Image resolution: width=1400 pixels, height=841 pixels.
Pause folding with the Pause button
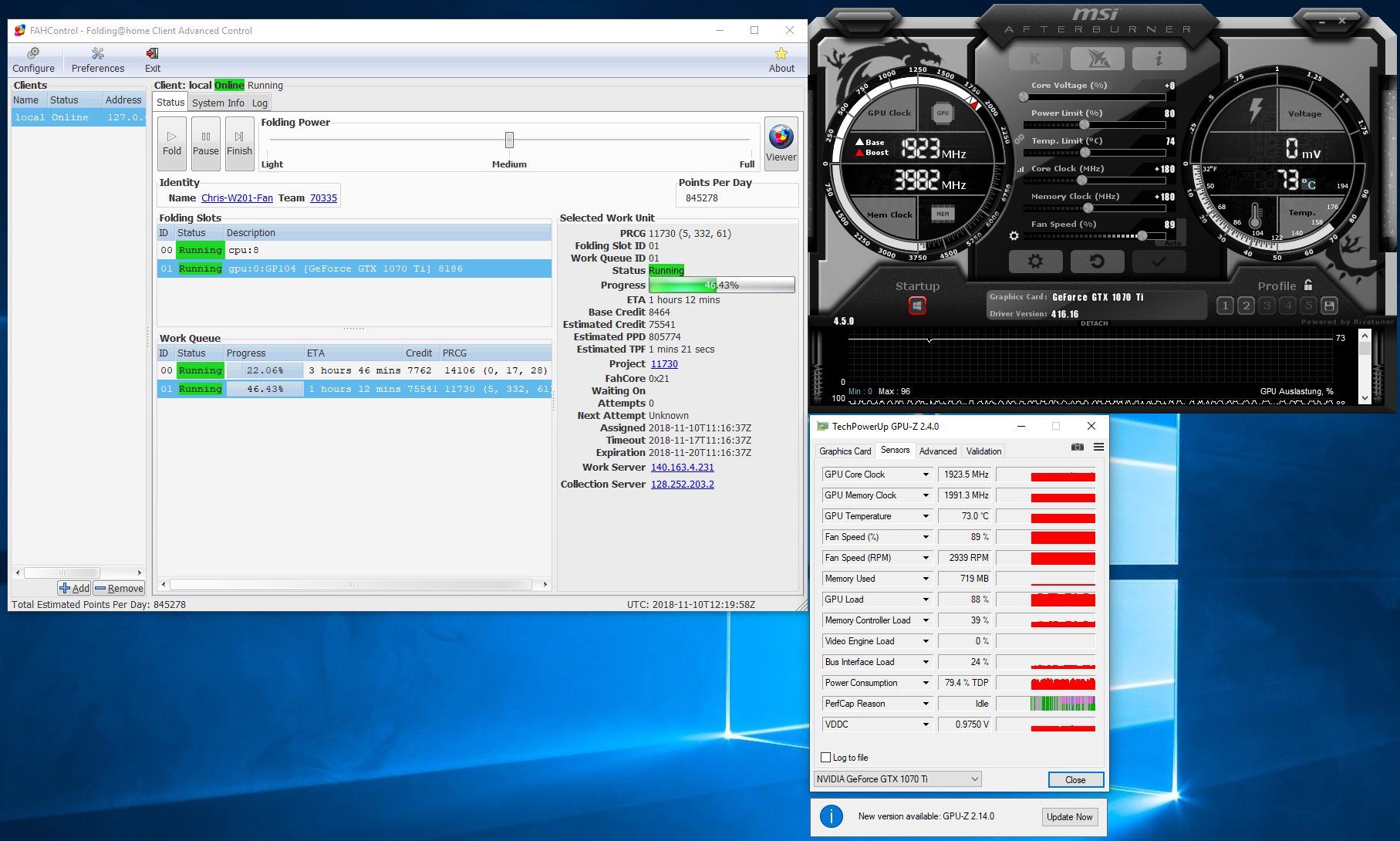(x=206, y=144)
